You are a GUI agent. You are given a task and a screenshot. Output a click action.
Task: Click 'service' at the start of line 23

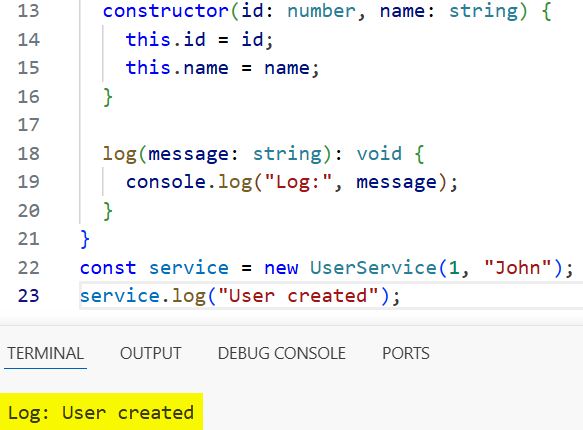pyautogui.click(x=120, y=296)
